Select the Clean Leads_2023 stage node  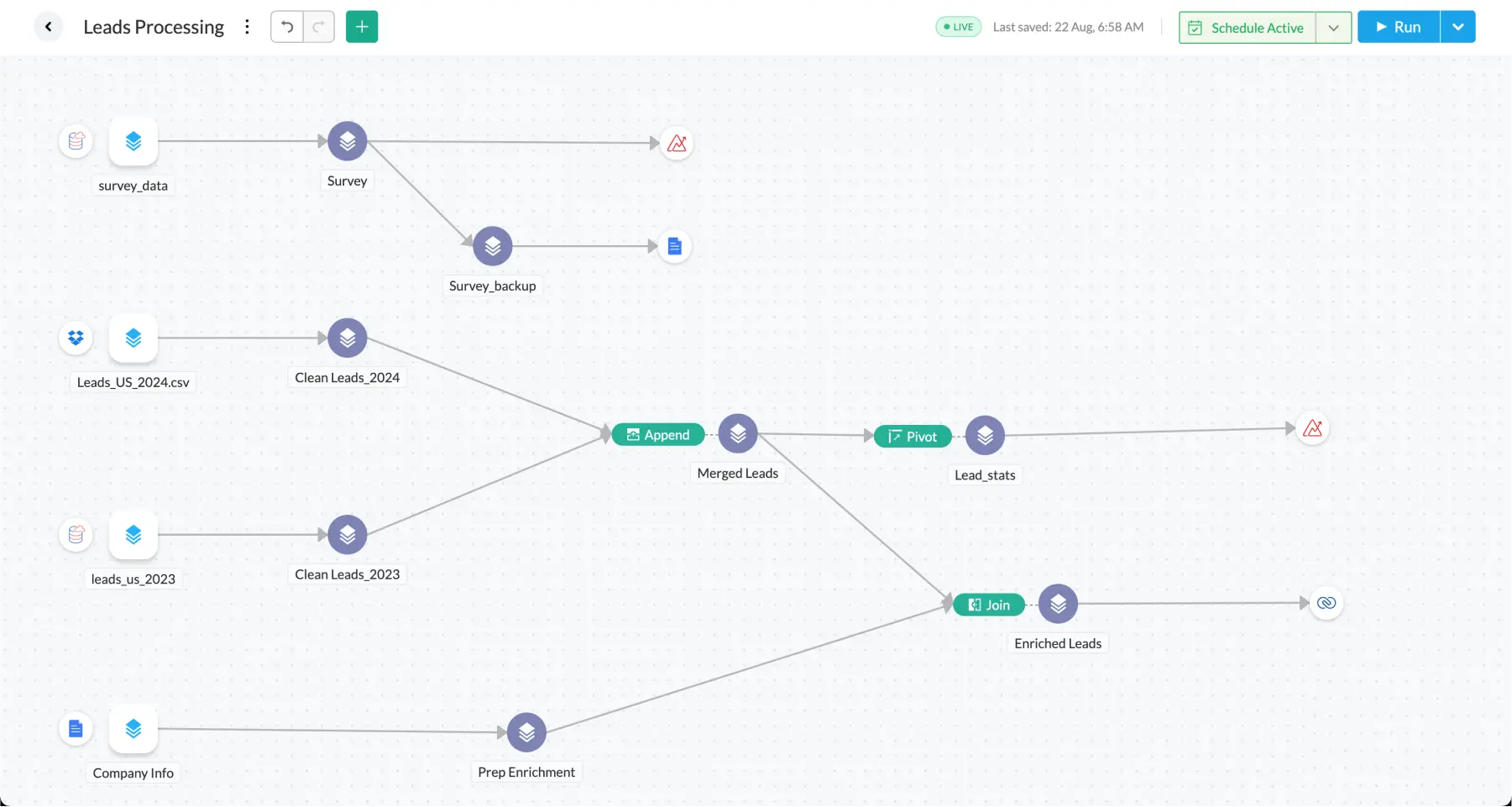[x=348, y=535]
